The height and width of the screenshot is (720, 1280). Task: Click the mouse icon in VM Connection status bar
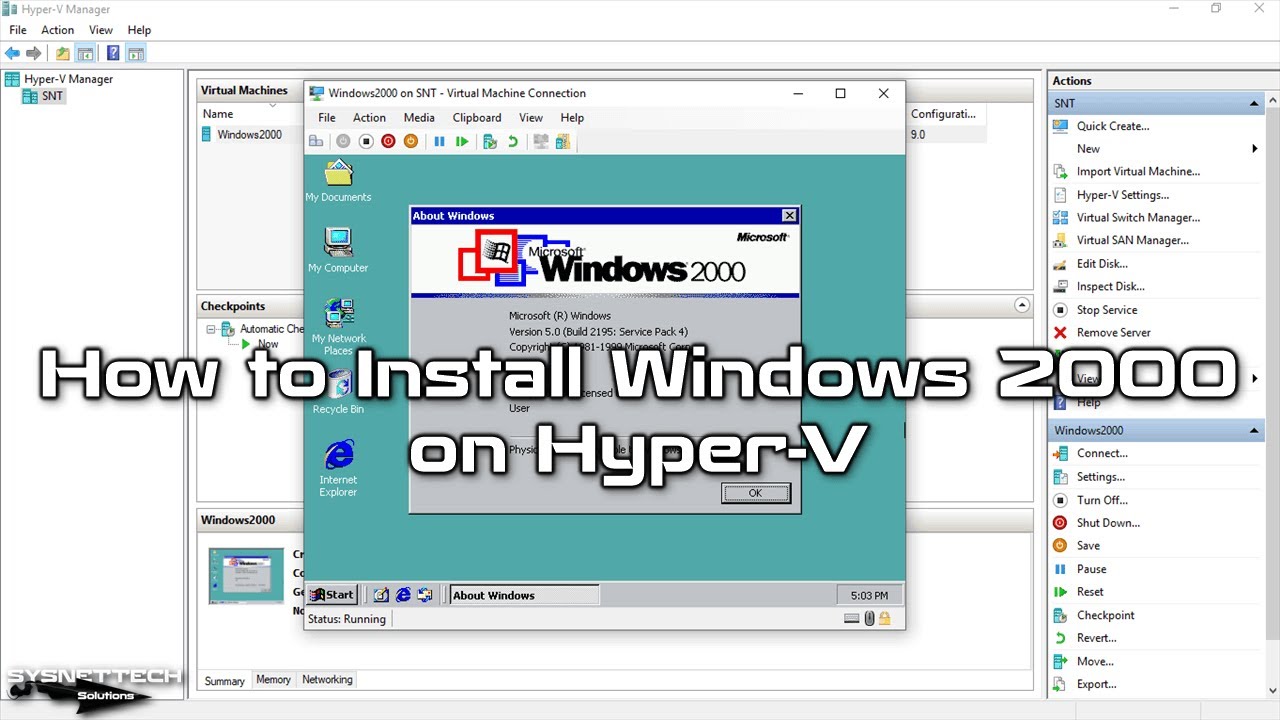(x=869, y=619)
